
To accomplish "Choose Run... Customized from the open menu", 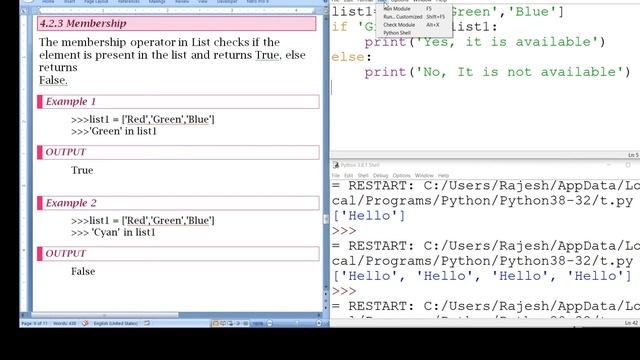I will tap(413, 17).
